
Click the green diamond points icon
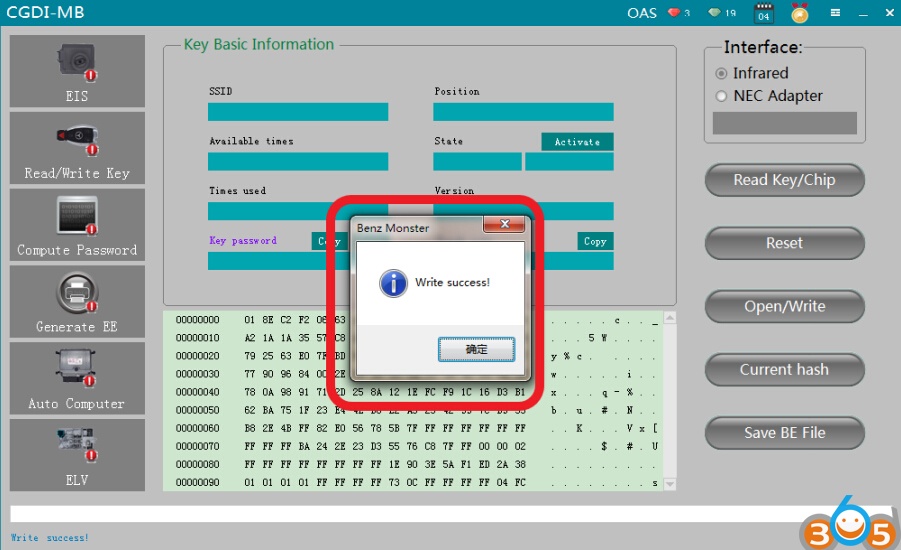(x=714, y=12)
